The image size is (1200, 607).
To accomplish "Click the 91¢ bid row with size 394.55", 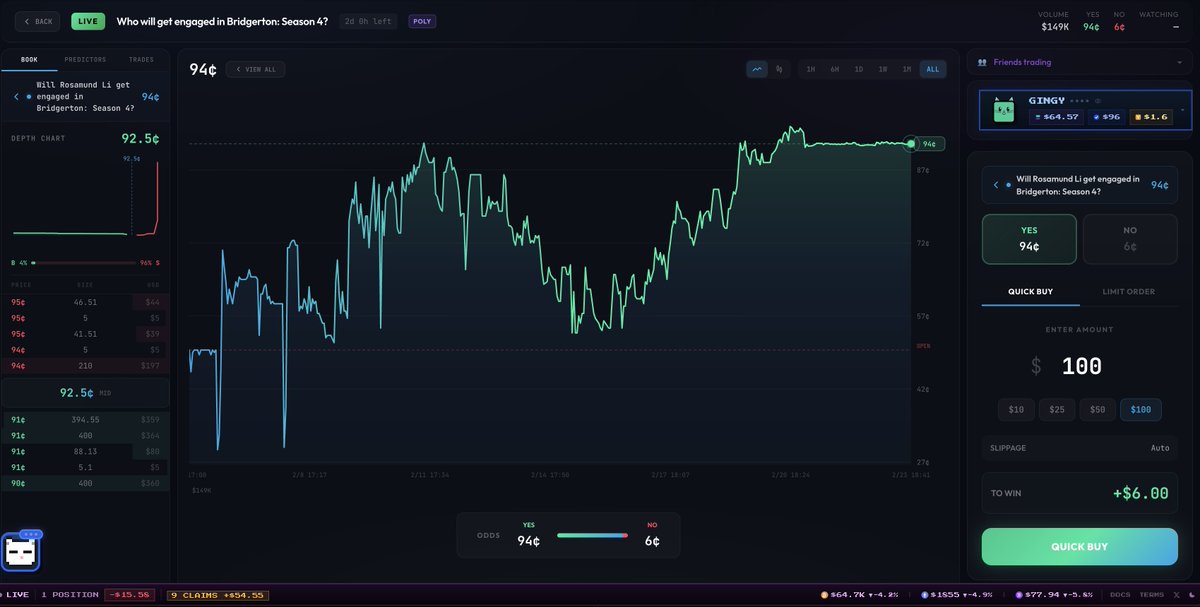I will [84, 420].
